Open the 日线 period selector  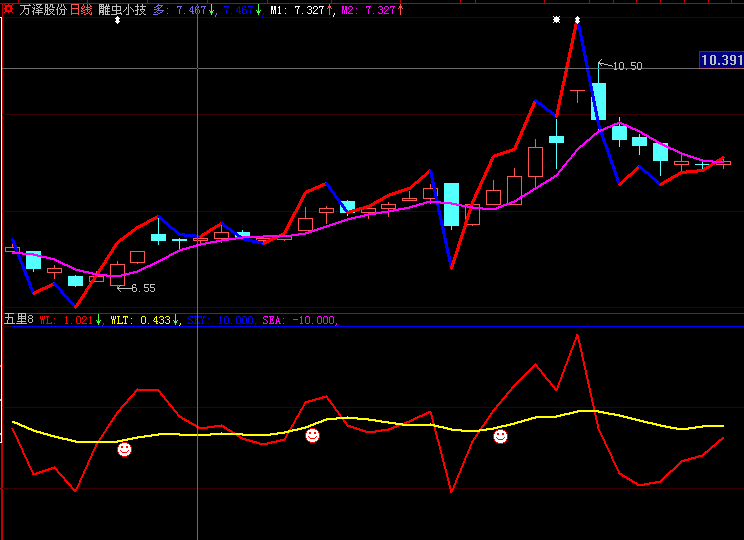click(x=81, y=9)
